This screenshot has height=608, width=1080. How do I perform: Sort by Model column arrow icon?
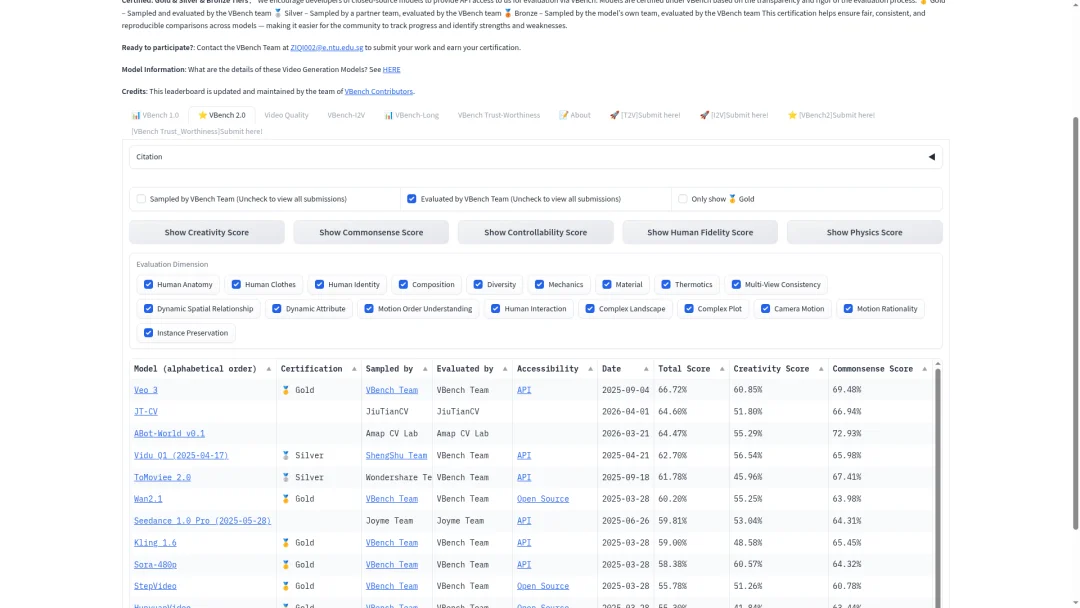[269, 369]
